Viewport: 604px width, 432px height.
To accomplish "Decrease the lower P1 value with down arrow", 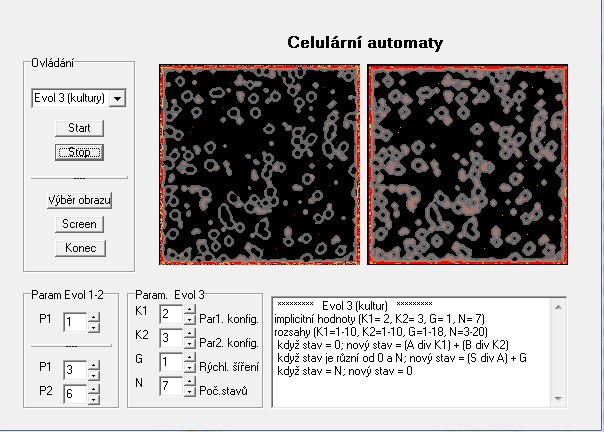I will point(94,376).
